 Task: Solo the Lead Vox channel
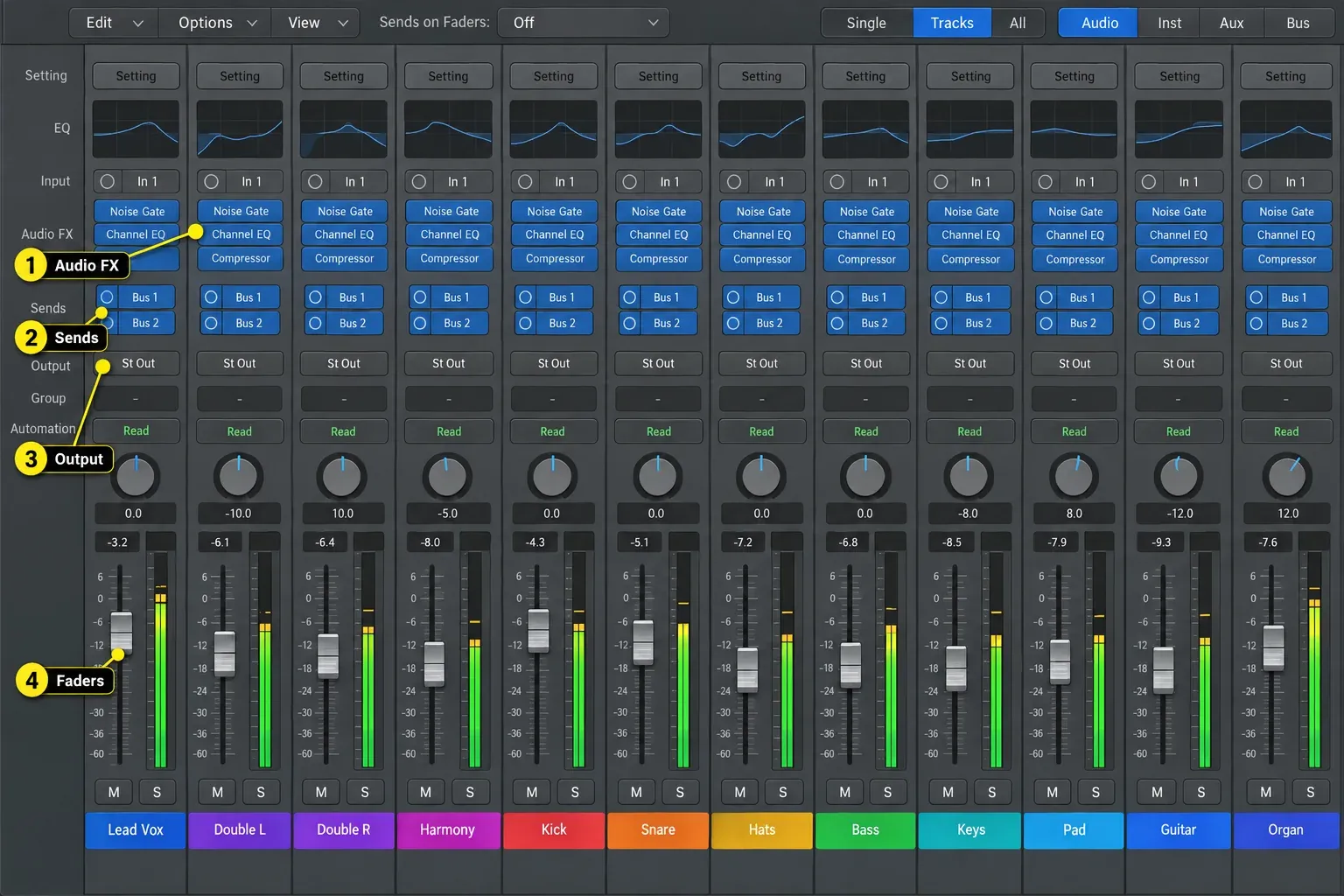coord(157,792)
